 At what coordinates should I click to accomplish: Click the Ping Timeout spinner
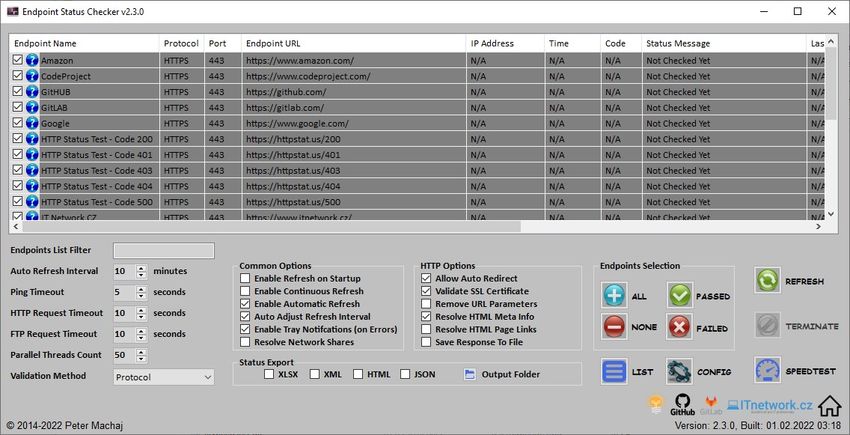[141, 292]
